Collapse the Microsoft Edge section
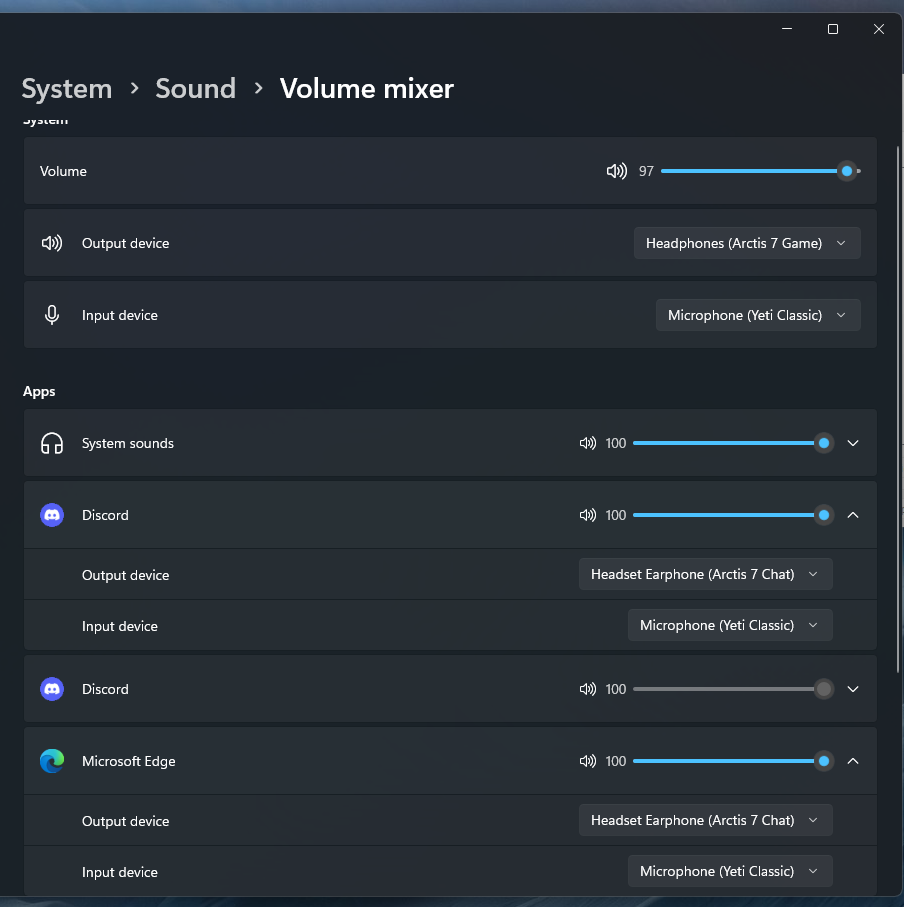The height and width of the screenshot is (907, 904). pos(853,761)
